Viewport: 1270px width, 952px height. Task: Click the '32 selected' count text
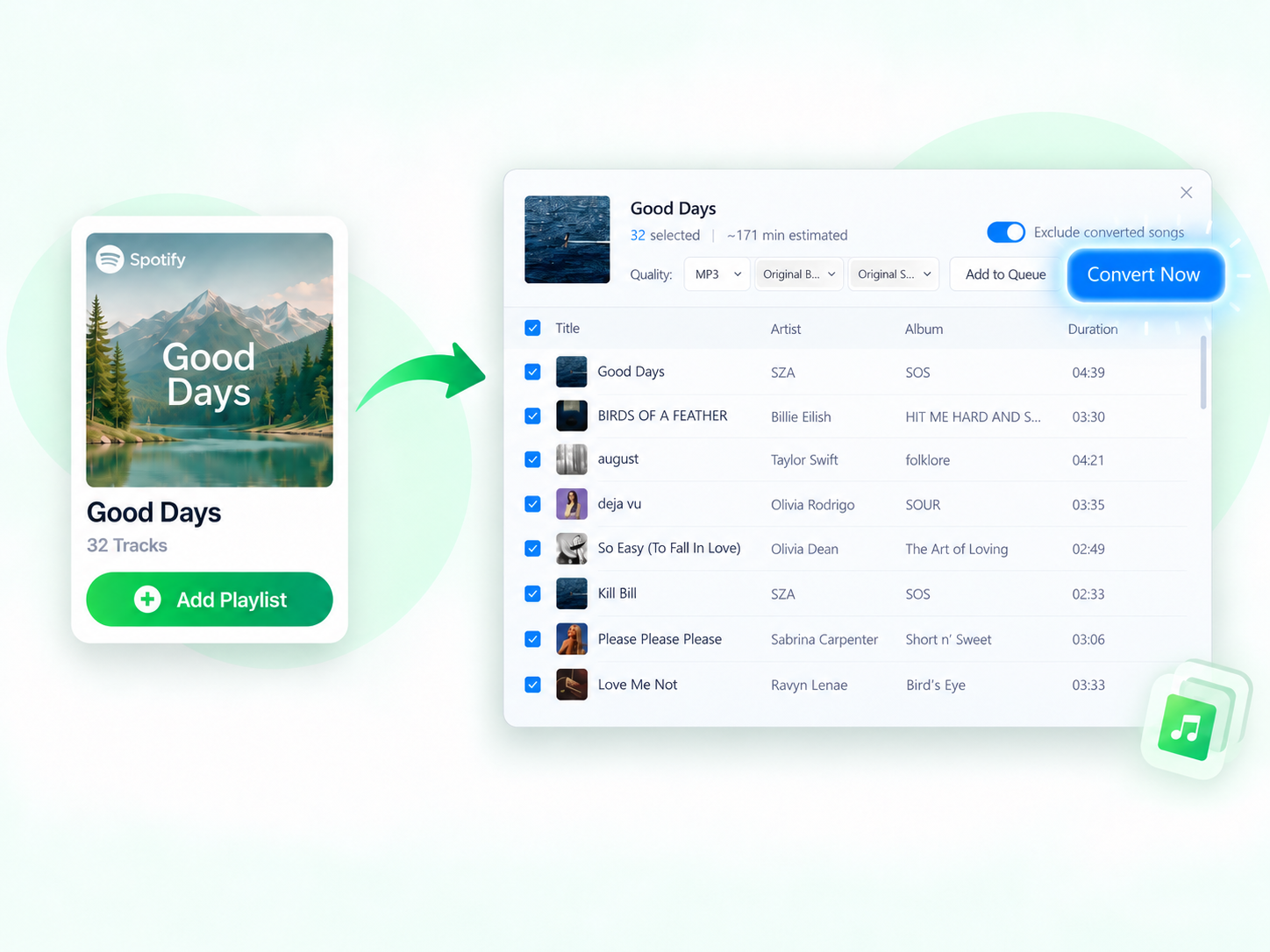click(x=665, y=235)
